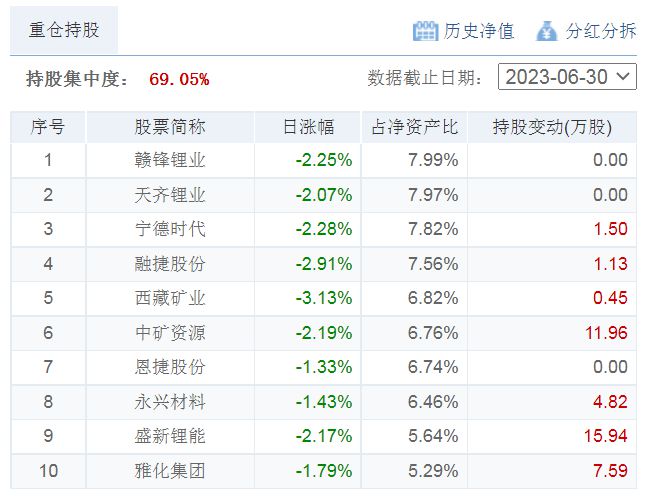Open 融捷股份 stock entry
646x504 pixels.
point(170,264)
